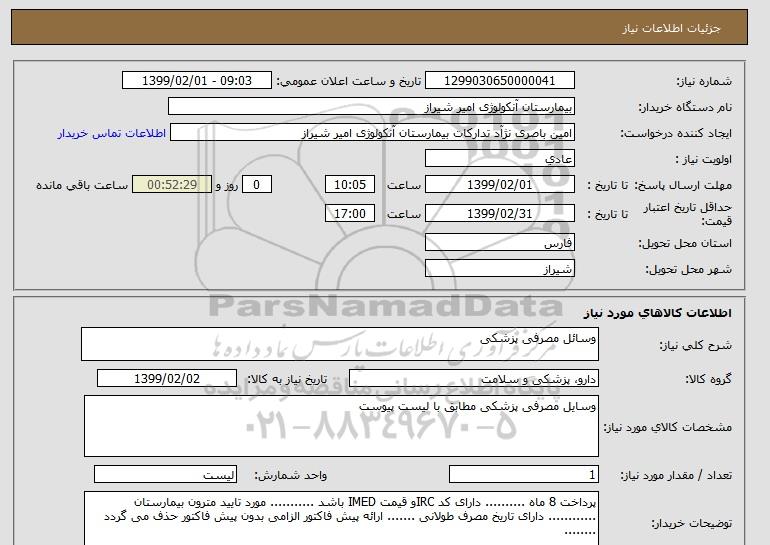The image size is (770, 545).
Task: Select the announcement date field 1399/02/01 - 09:03
Action: (x=196, y=81)
